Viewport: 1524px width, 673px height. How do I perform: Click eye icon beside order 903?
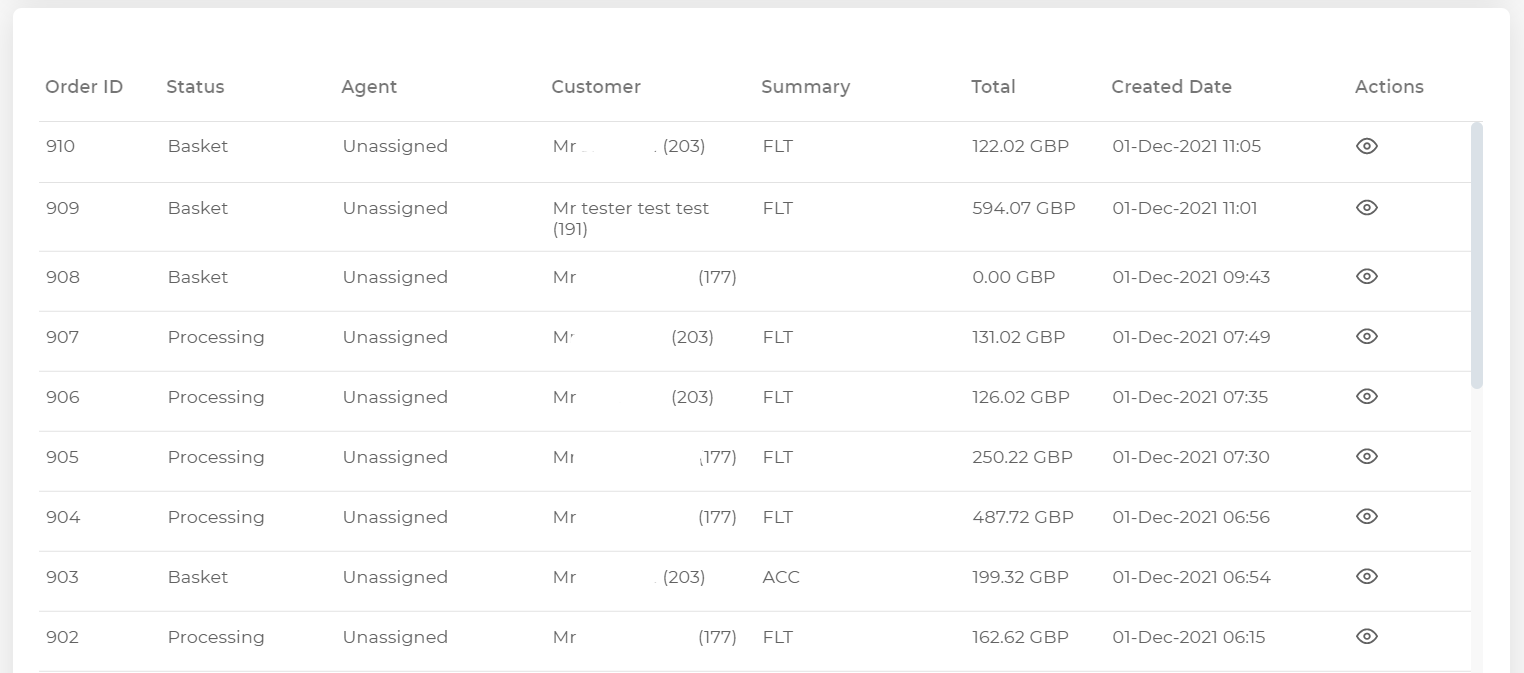point(1366,576)
